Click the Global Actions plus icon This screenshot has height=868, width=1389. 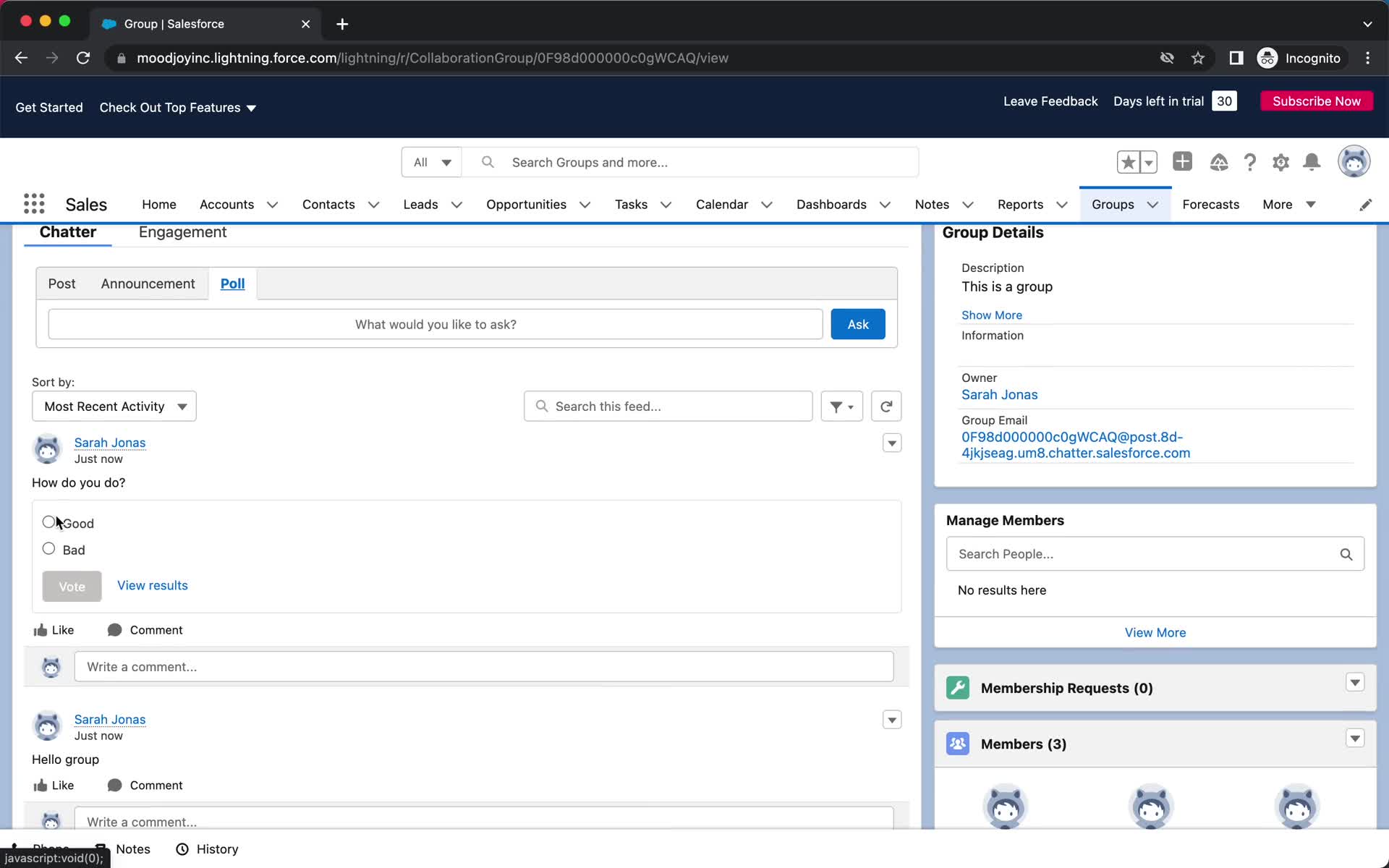pyautogui.click(x=1182, y=161)
